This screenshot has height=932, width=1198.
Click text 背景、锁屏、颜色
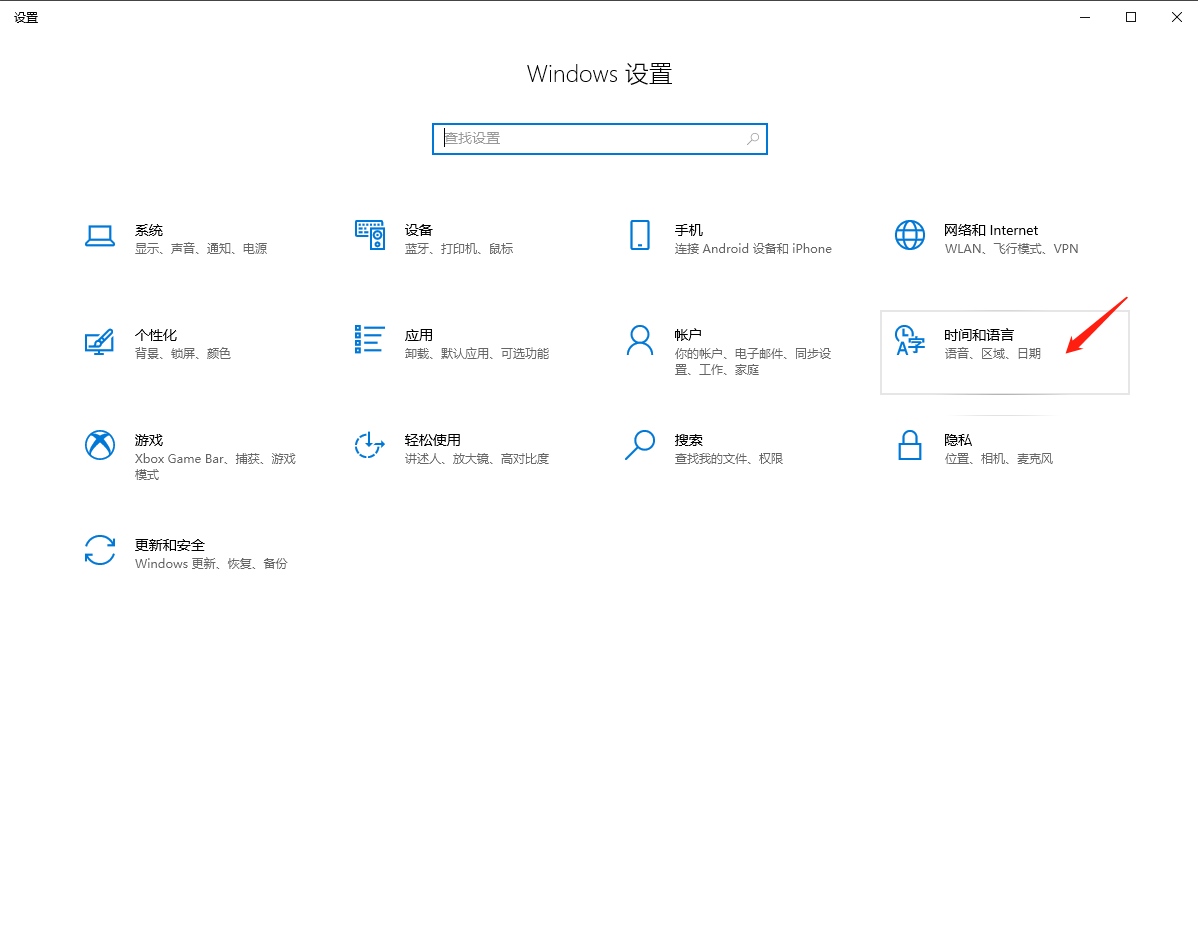click(x=183, y=353)
